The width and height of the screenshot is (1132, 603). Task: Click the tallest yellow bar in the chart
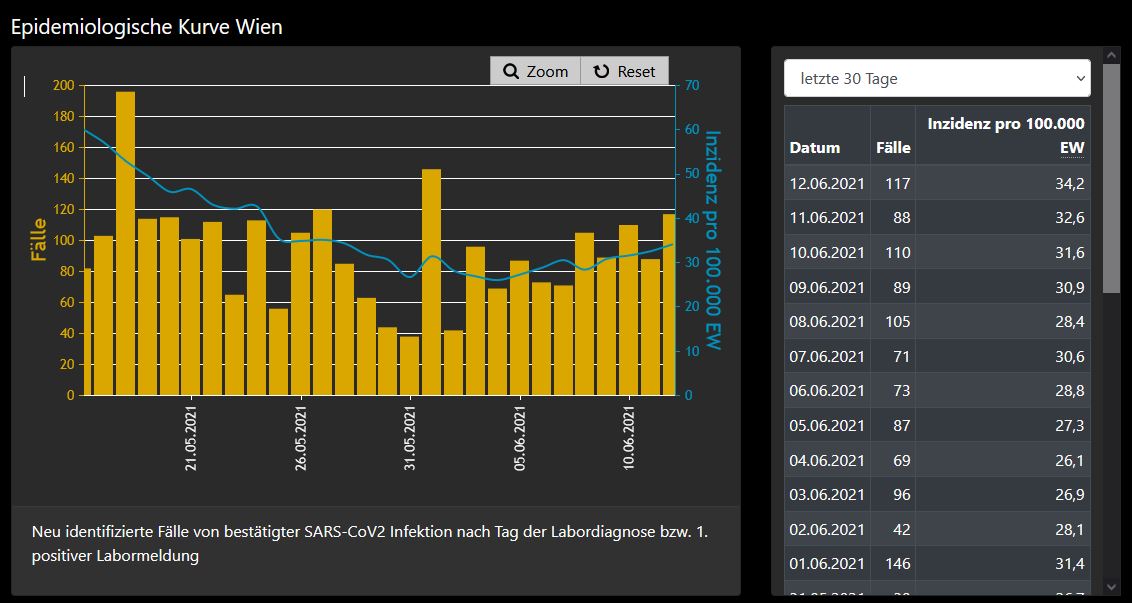[126, 243]
